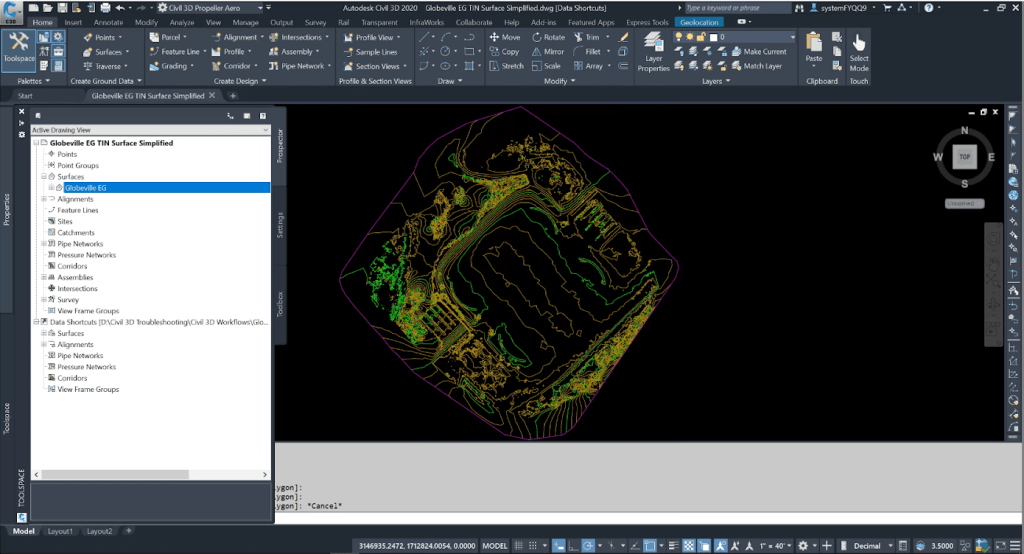Open the Prospector toolspace tab

280,146
